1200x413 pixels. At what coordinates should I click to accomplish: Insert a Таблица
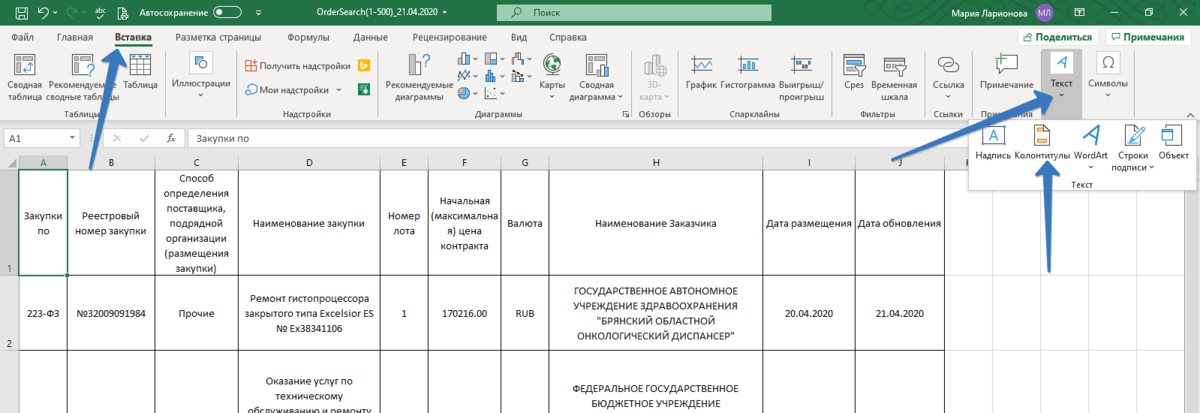(140, 72)
